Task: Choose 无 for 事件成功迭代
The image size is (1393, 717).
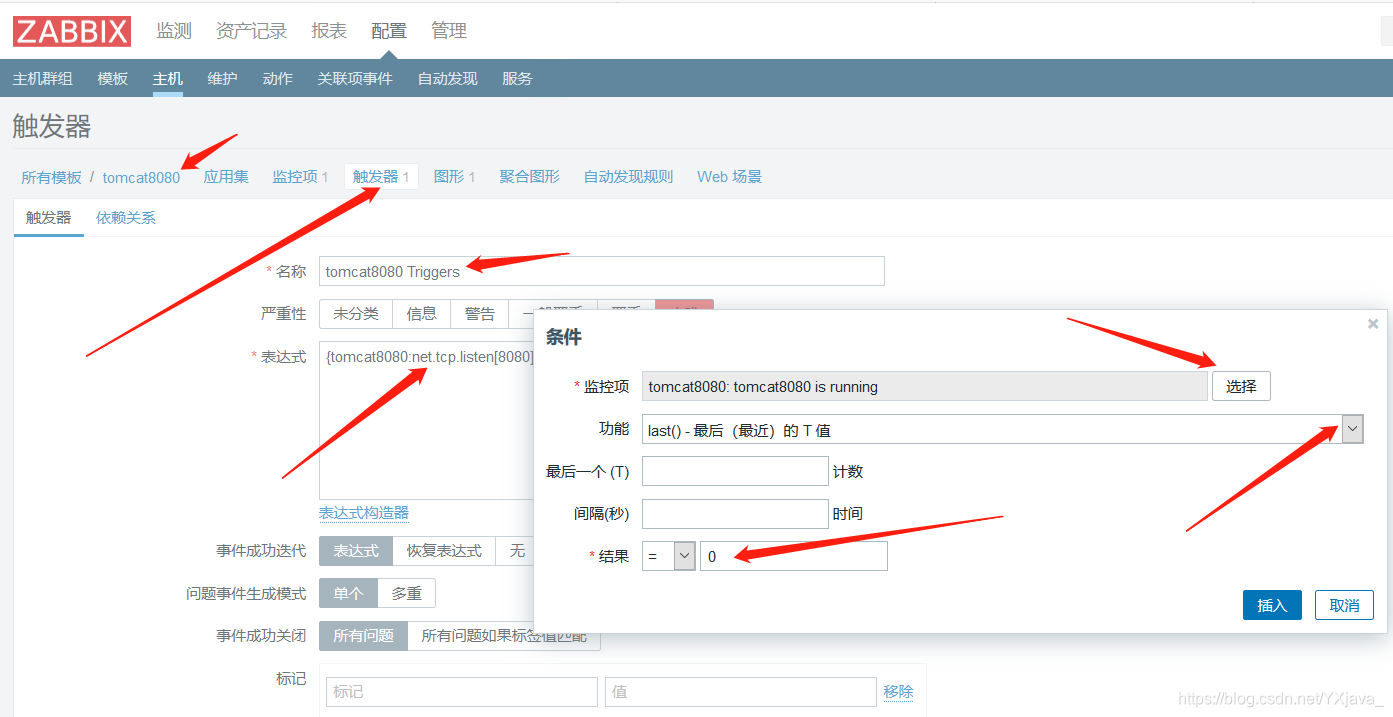Action: point(516,551)
